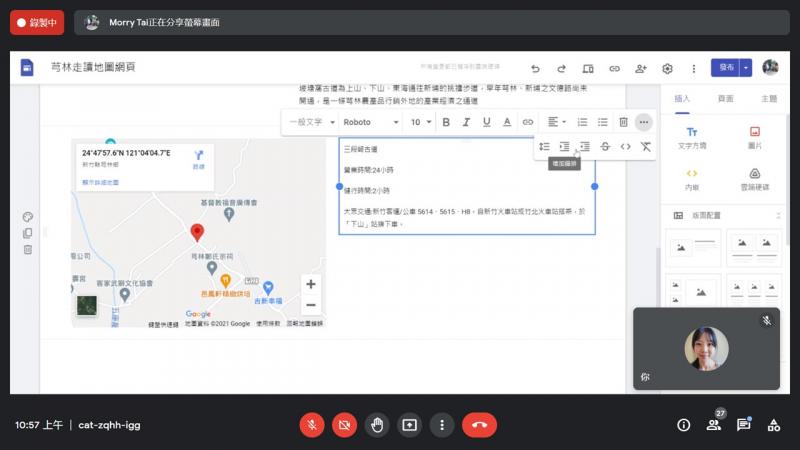Copy the published site link icon
Image resolution: width=800 pixels, height=450 pixels.
(614, 68)
